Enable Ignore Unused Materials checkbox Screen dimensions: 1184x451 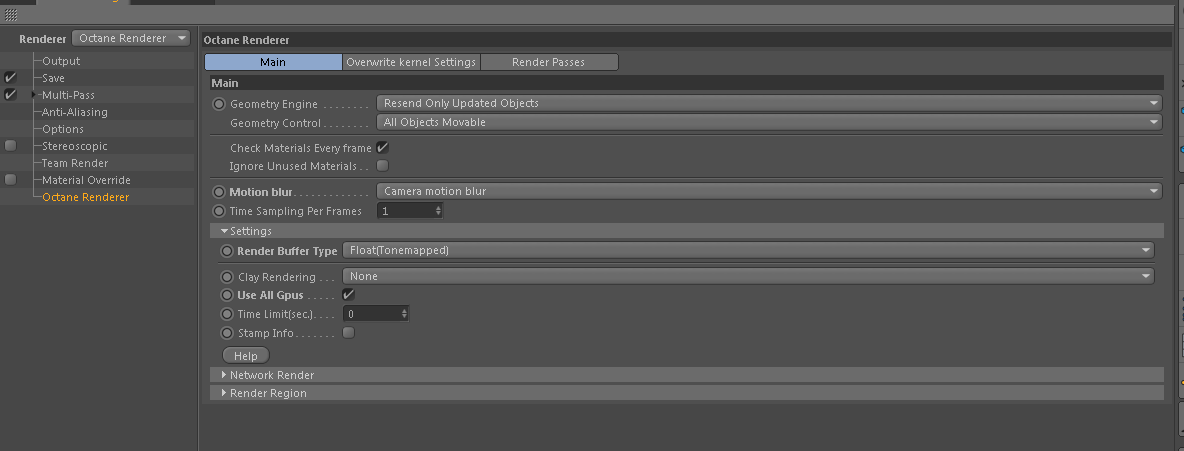tap(383, 165)
